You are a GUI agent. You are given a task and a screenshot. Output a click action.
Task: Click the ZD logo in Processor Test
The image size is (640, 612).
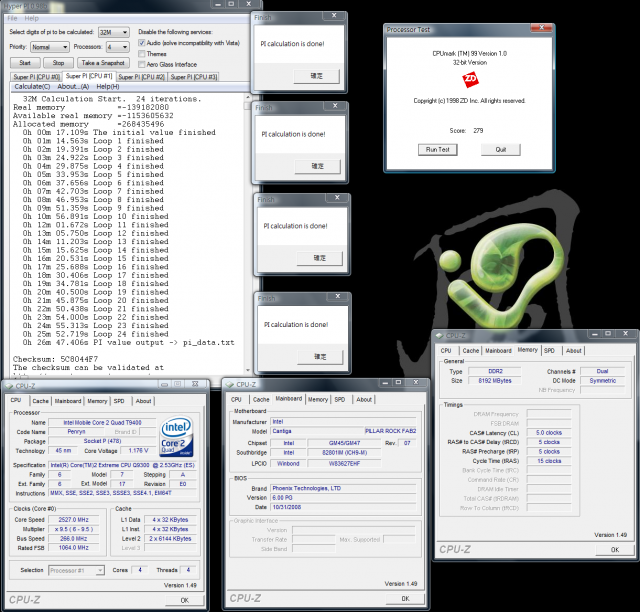tap(470, 79)
